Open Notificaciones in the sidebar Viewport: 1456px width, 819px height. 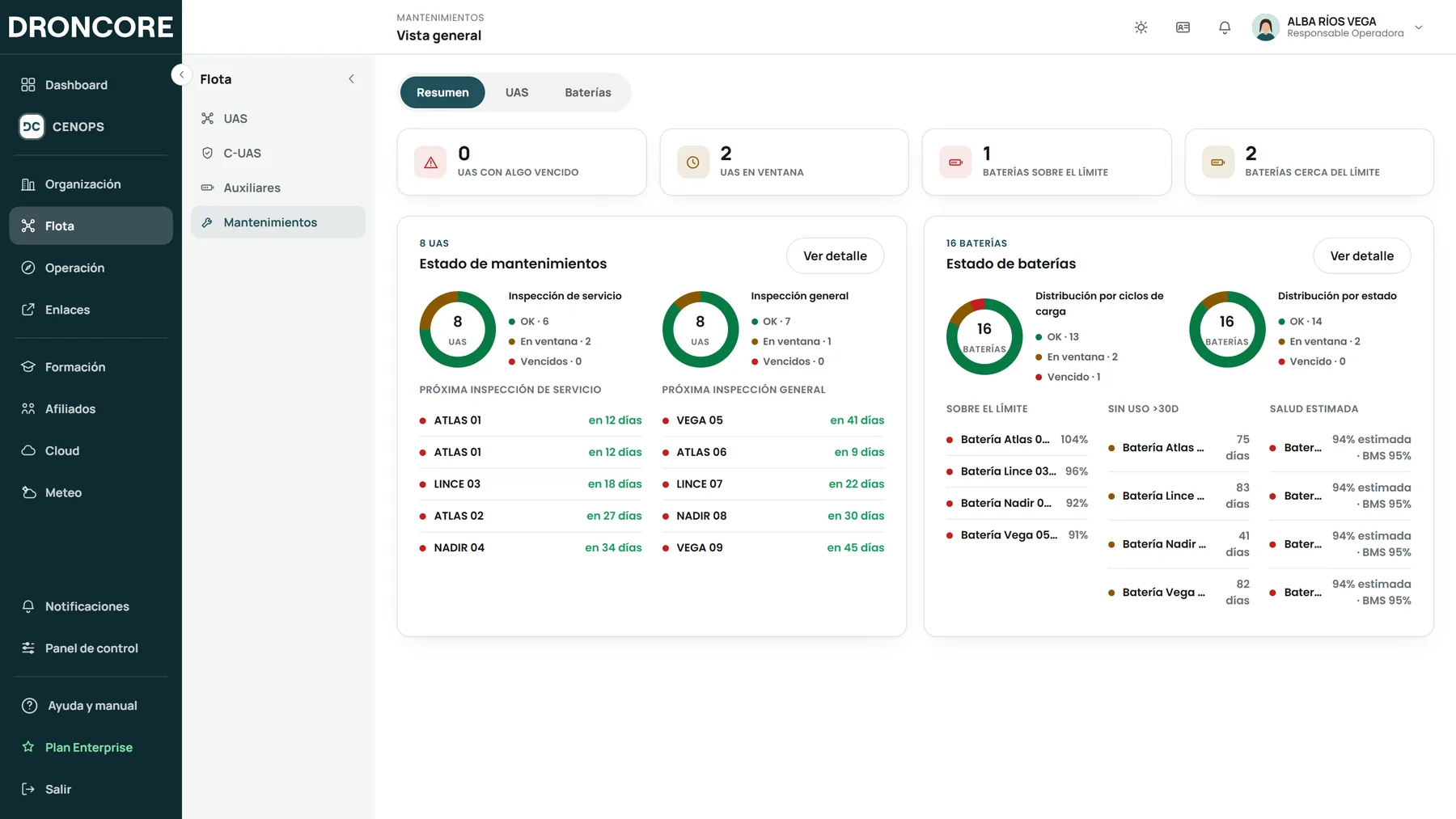pyautogui.click(x=91, y=606)
